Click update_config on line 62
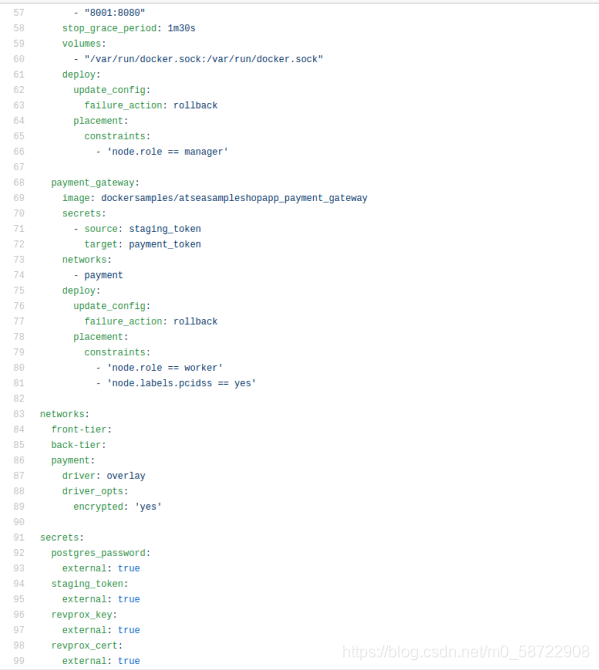The image size is (599, 670). tap(109, 90)
